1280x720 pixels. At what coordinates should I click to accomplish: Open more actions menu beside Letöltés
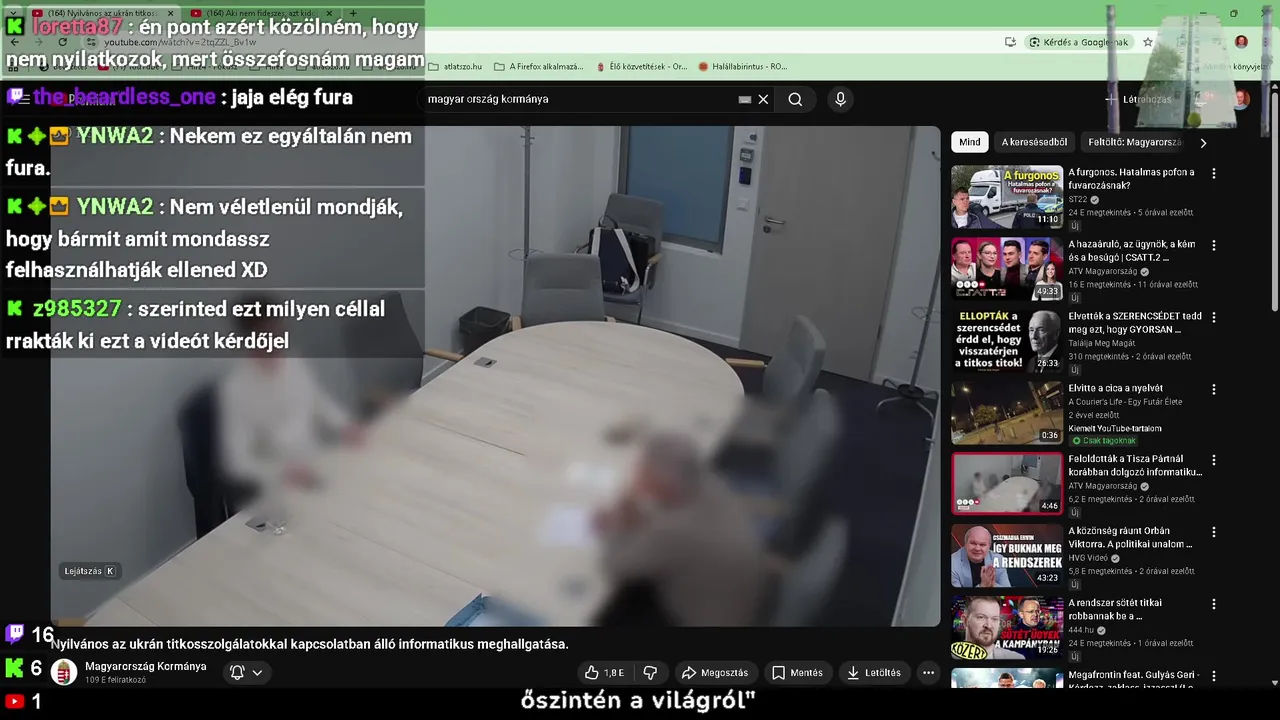tap(928, 673)
